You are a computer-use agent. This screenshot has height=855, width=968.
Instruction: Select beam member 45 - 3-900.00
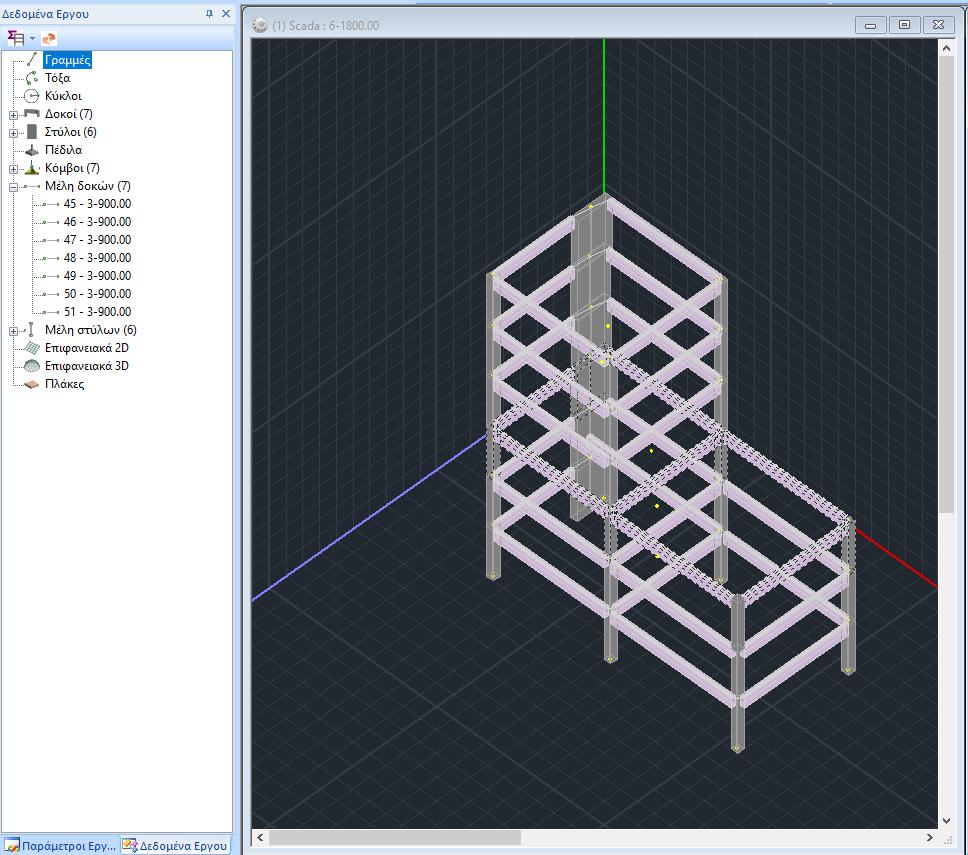pos(98,204)
